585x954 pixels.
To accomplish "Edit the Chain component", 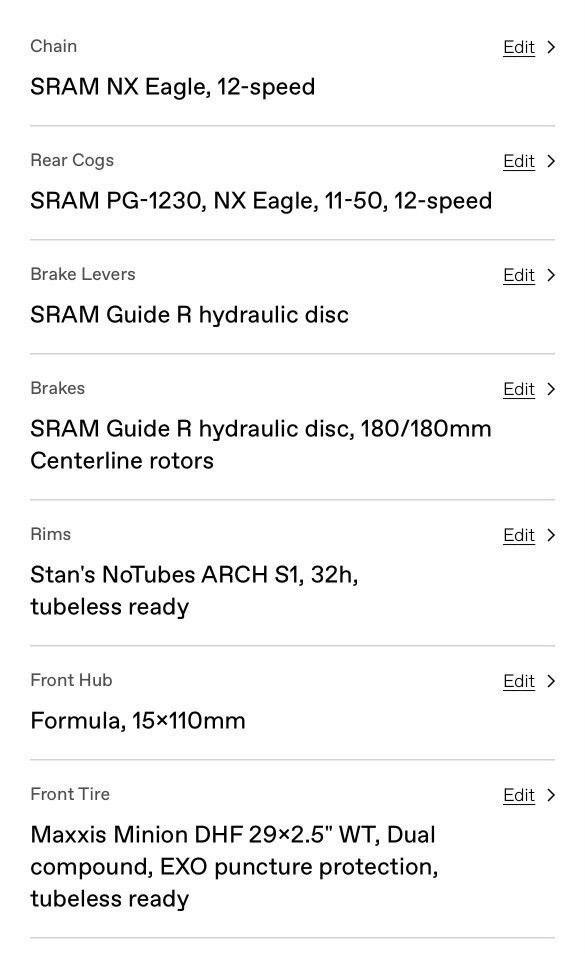I will tap(519, 47).
